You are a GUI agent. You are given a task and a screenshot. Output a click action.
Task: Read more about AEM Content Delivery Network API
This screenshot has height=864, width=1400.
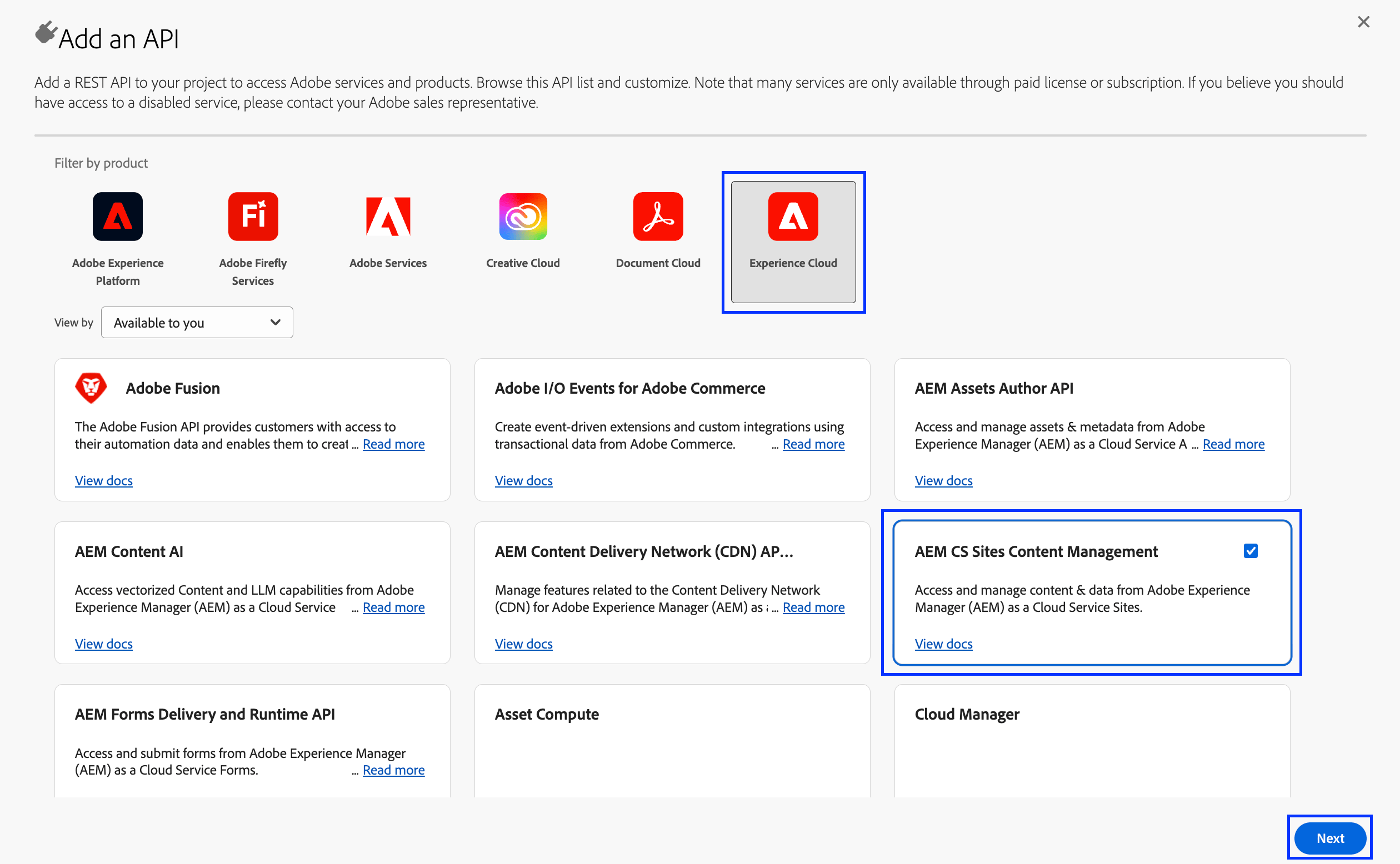click(x=813, y=607)
